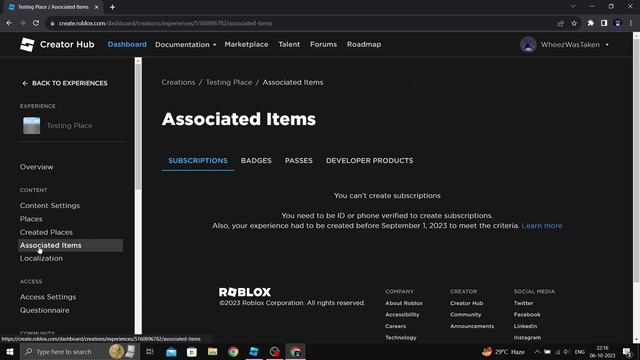Open the Forums nav link
Image resolution: width=640 pixels, height=360 pixels.
[x=323, y=44]
